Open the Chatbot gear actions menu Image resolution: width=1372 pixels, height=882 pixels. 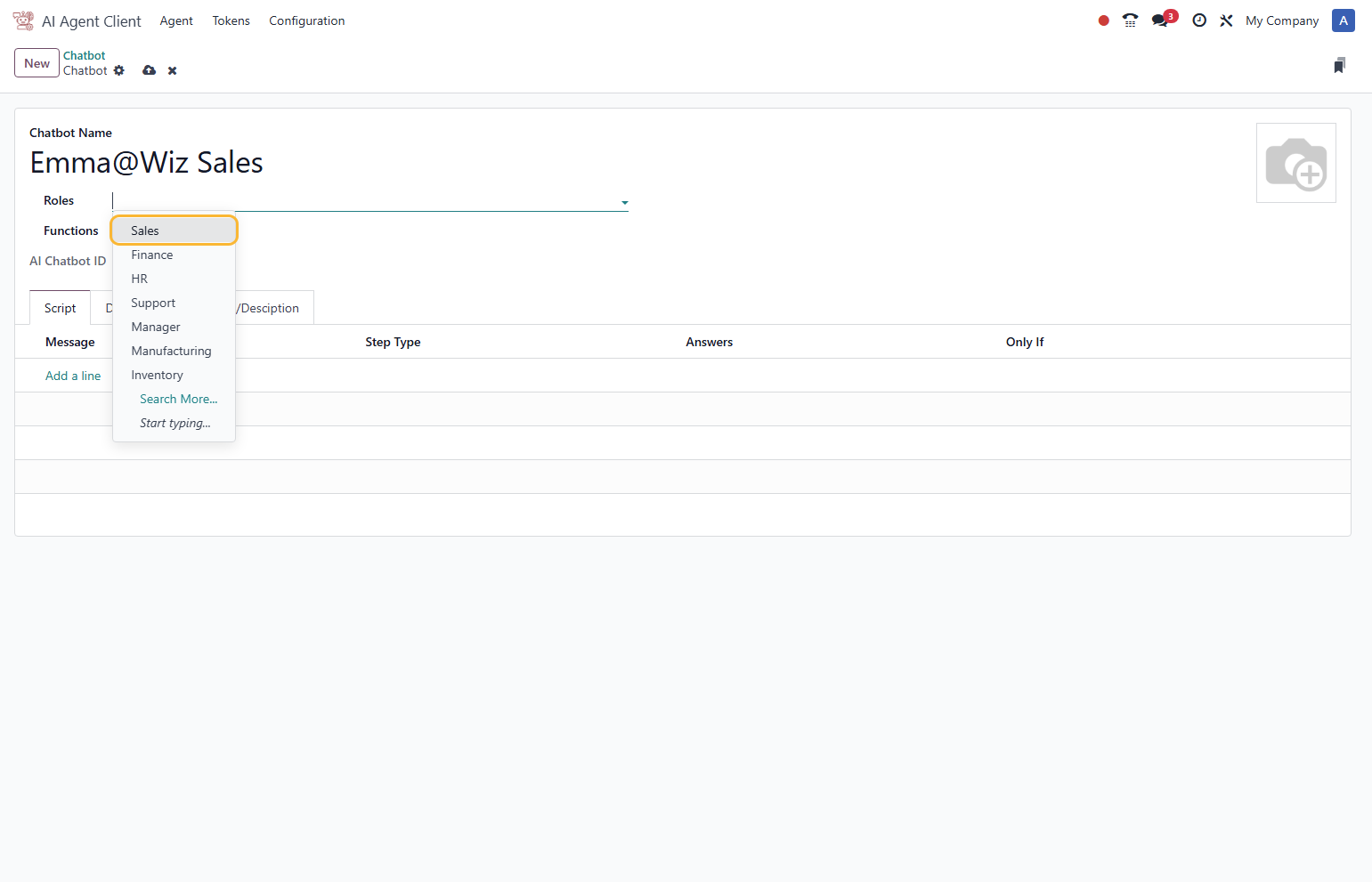pos(119,70)
